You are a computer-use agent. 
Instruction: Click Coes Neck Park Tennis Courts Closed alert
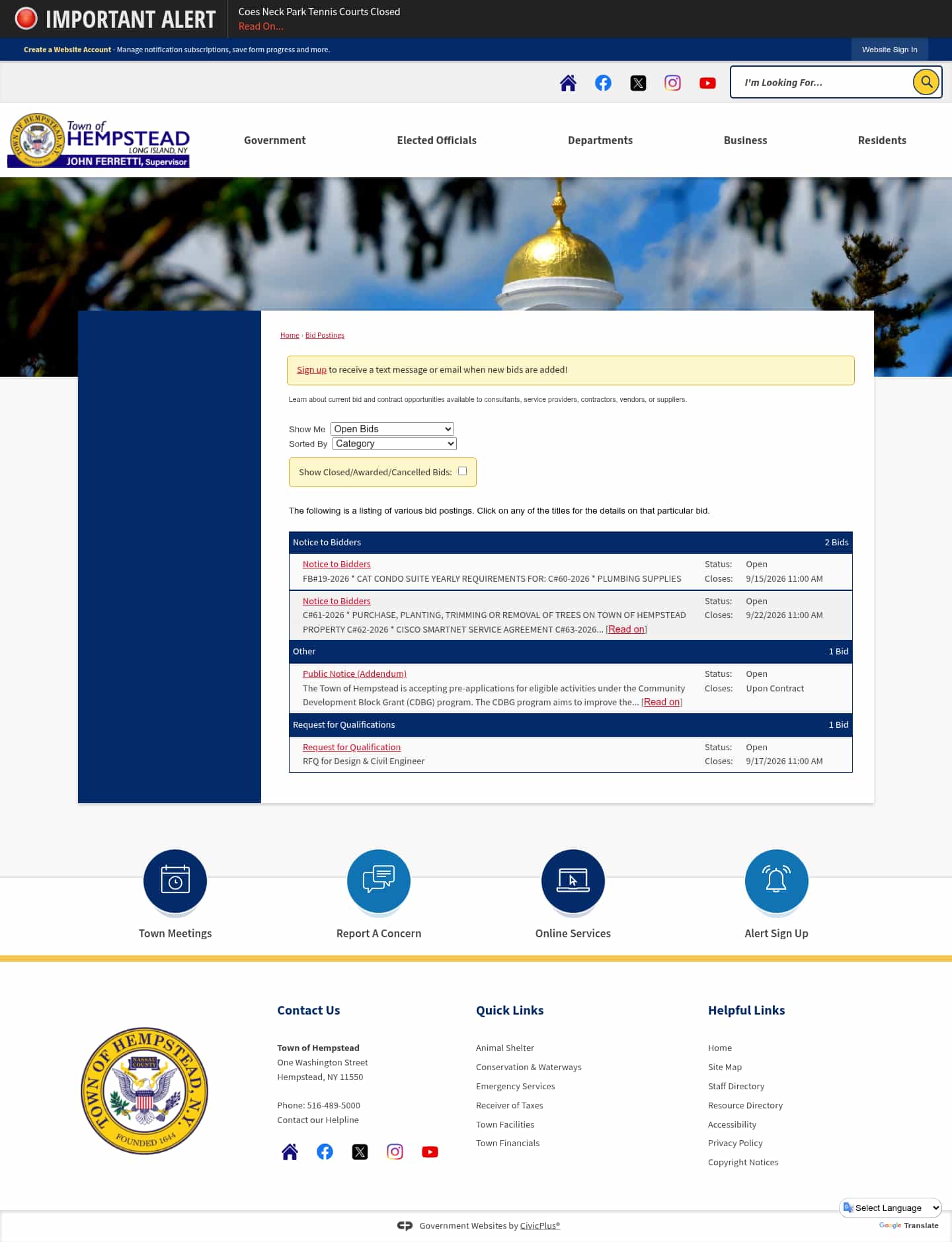pos(319,11)
